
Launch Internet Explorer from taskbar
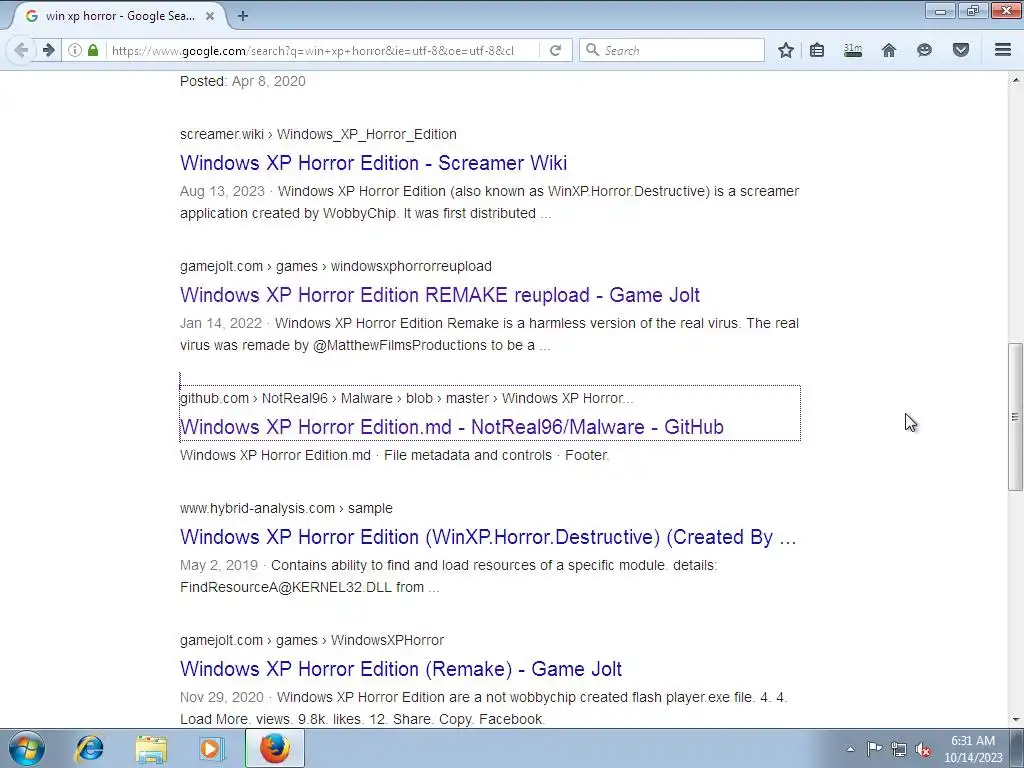pyautogui.click(x=89, y=748)
